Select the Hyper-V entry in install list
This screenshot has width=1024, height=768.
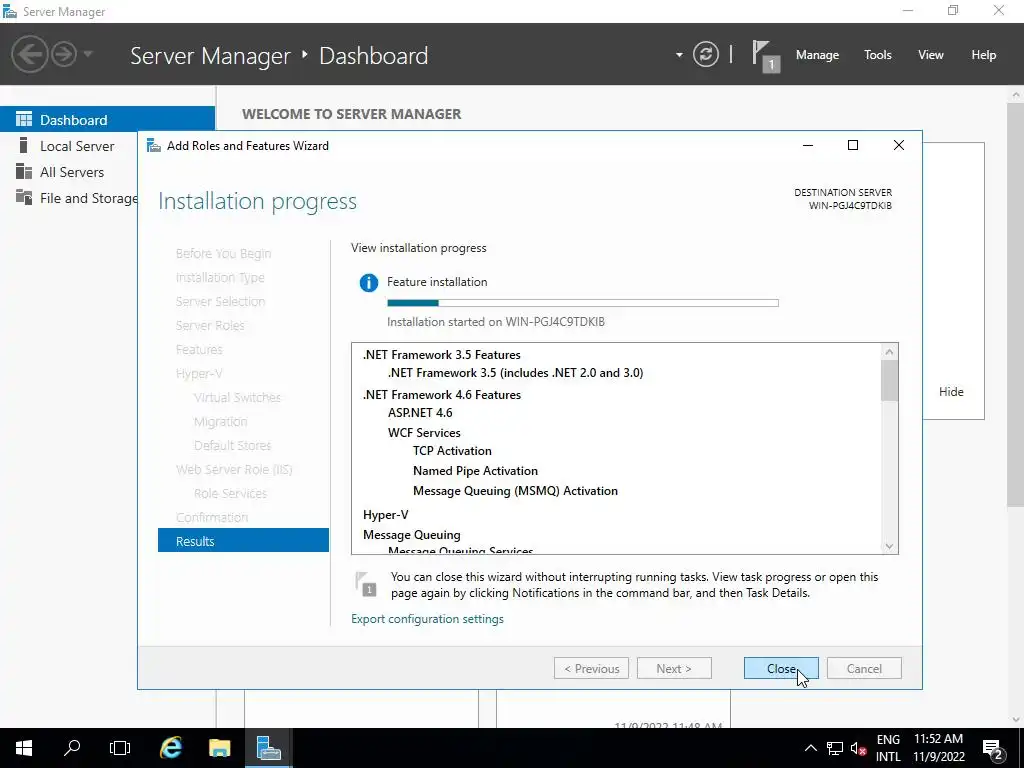(385, 515)
